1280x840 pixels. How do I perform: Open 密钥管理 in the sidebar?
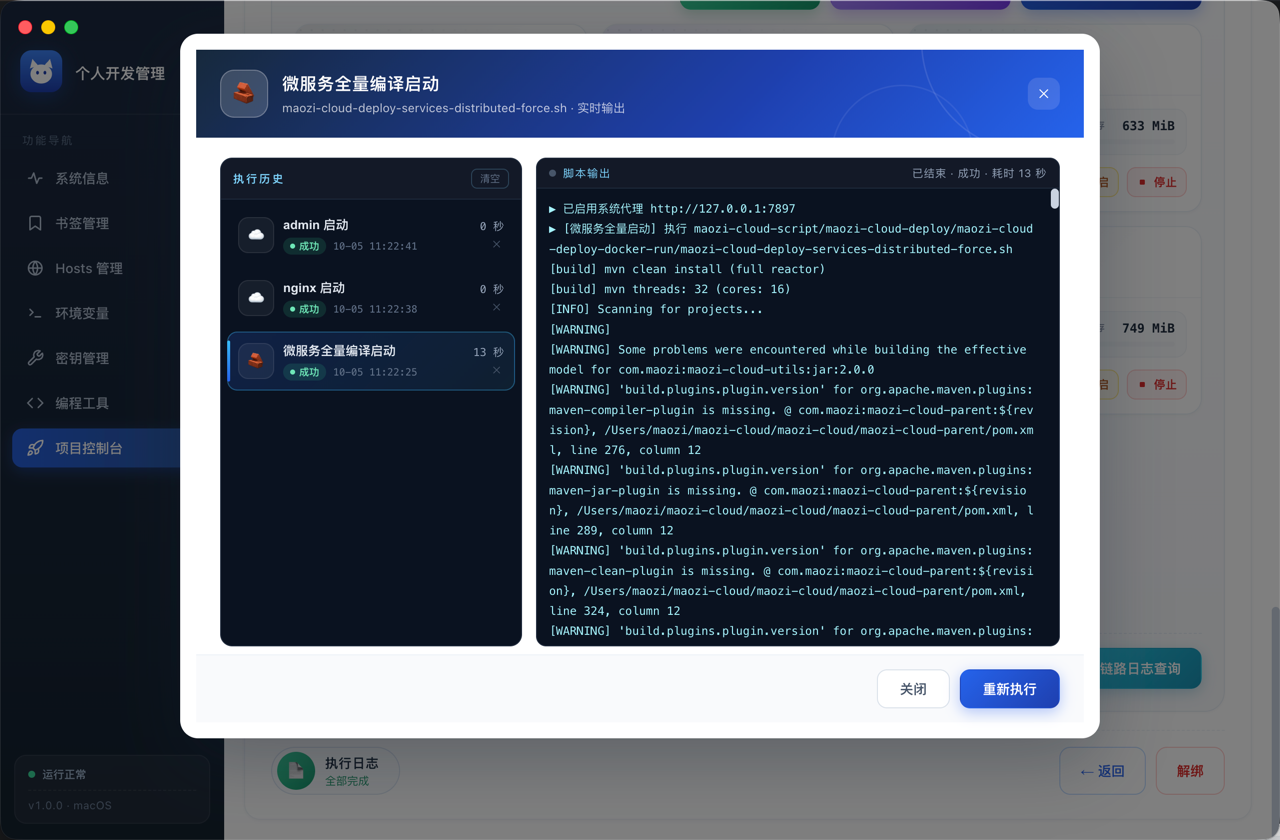96,358
